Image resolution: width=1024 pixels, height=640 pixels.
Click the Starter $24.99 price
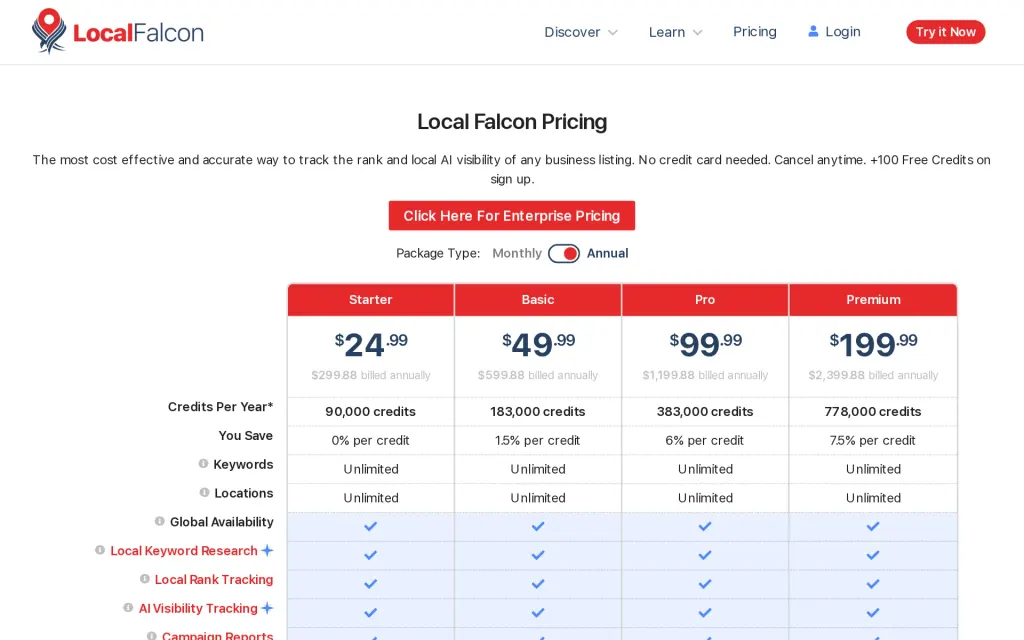[x=371, y=344]
